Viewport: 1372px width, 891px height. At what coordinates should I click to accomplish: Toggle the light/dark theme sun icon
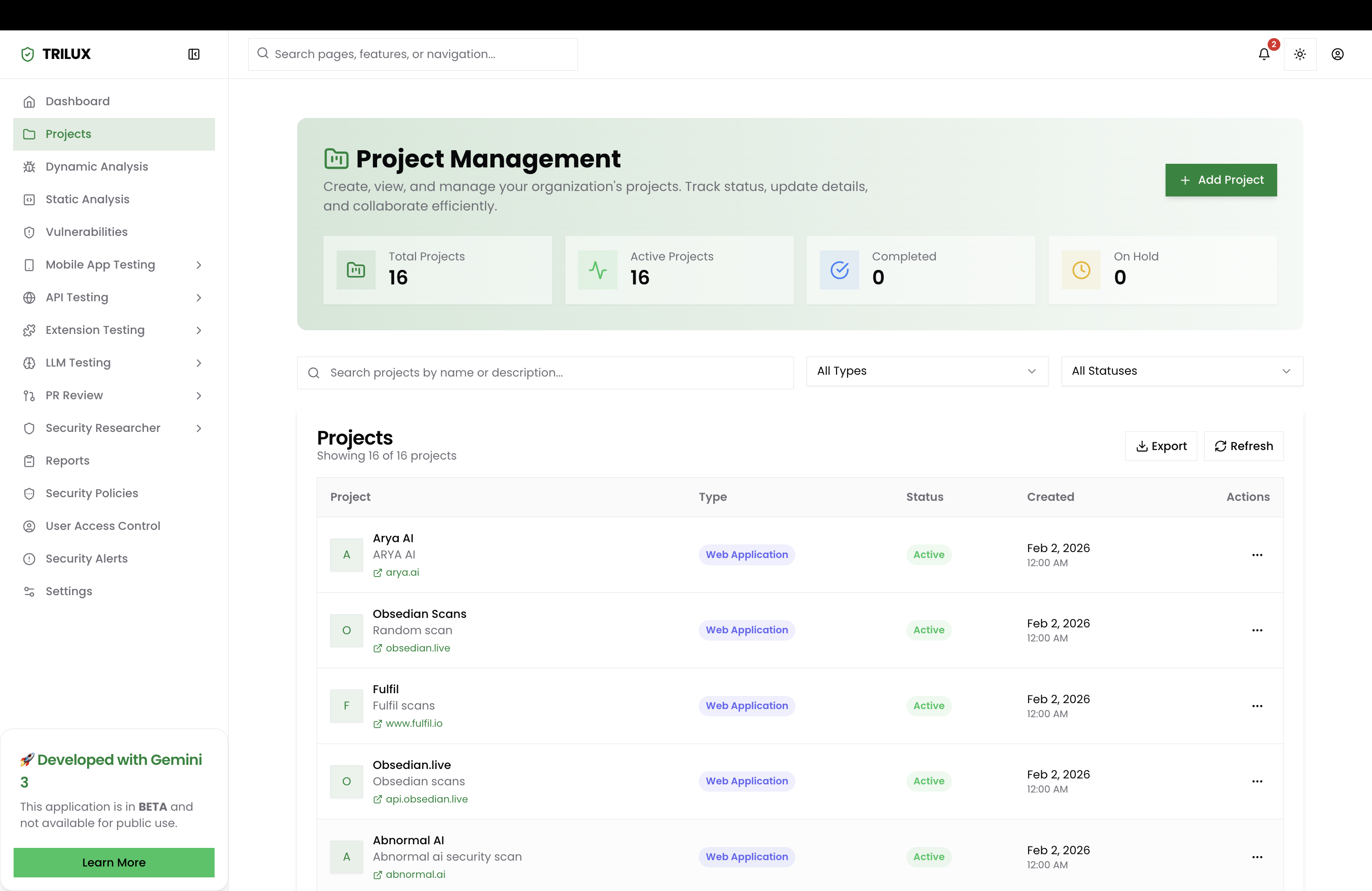click(x=1299, y=54)
